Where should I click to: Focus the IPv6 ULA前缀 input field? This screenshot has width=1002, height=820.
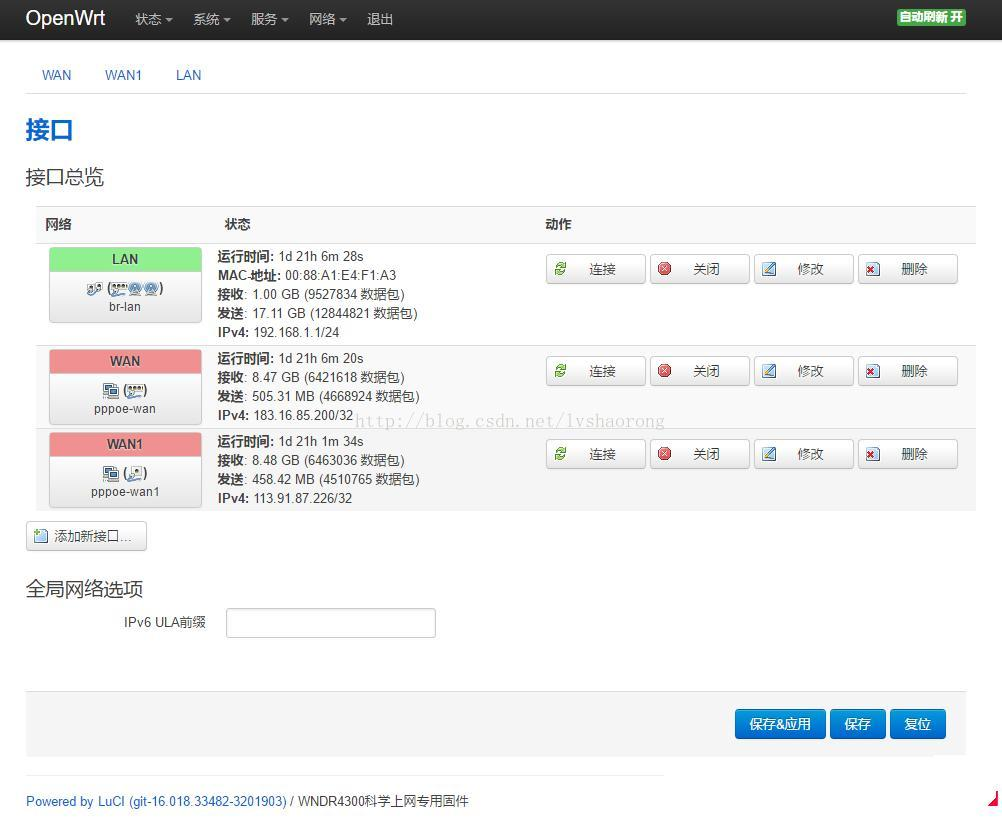(x=331, y=623)
